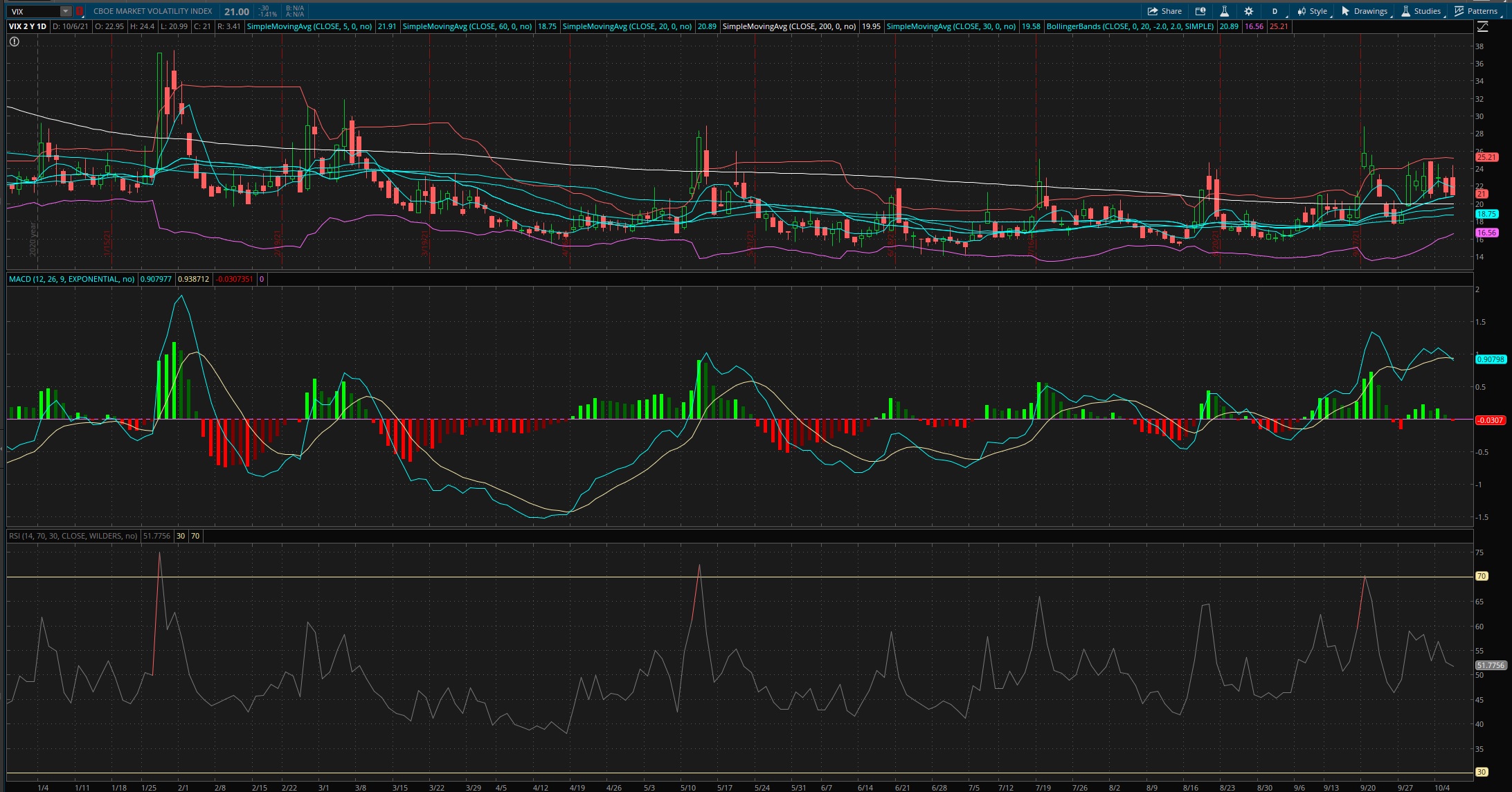Click the chart scale adjust icon at top right
Image resolution: width=1512 pixels, height=792 pixels.
tap(1482, 26)
